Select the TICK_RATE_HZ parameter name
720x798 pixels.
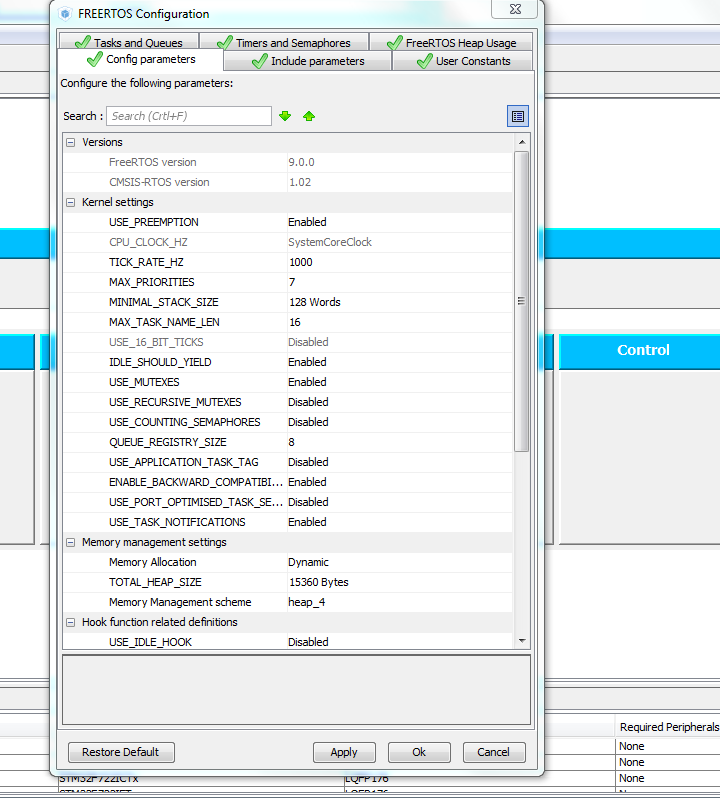coord(146,263)
